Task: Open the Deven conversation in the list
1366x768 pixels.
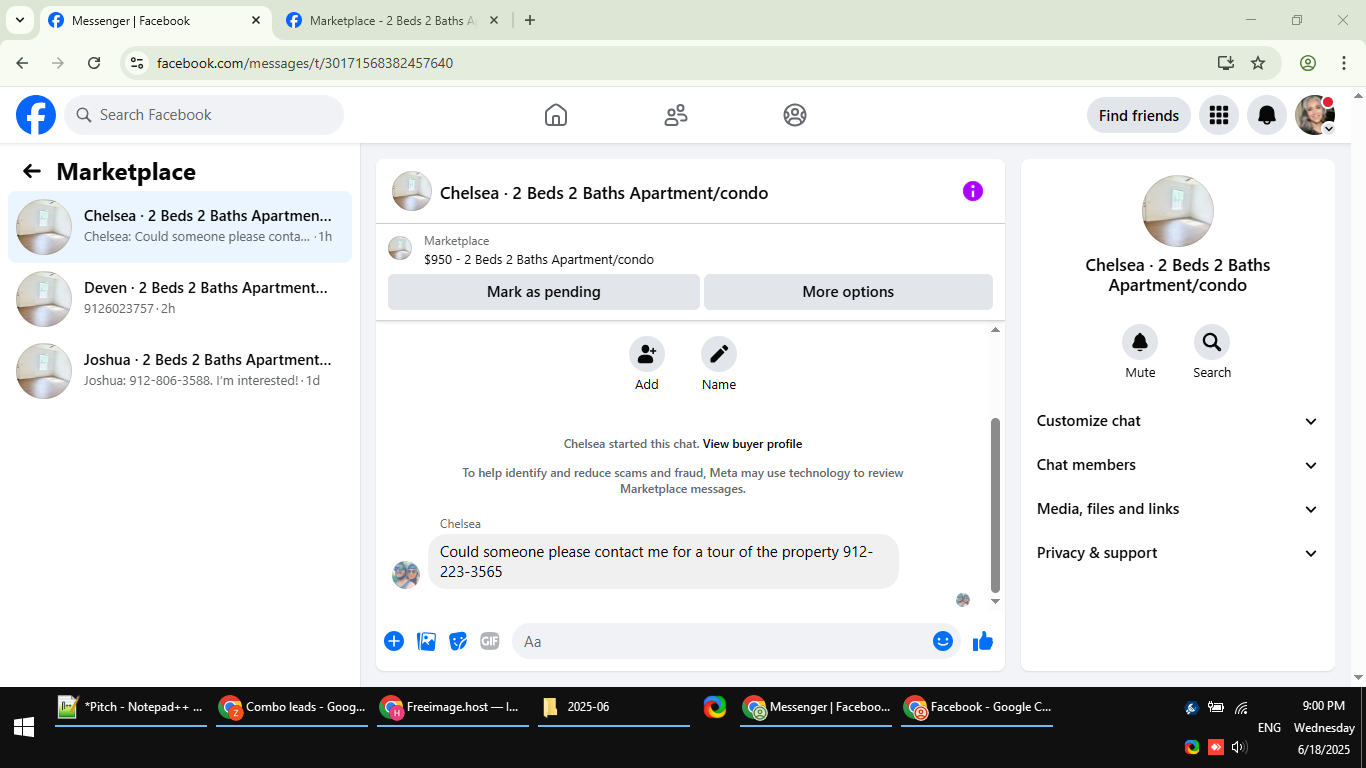Action: click(x=180, y=299)
